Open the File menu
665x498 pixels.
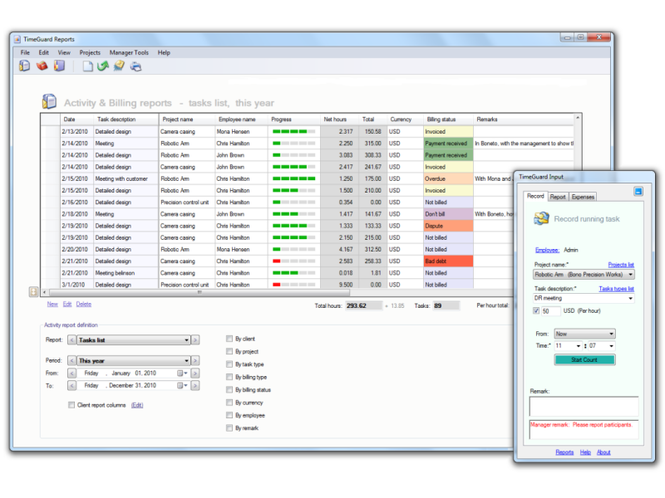click(x=25, y=53)
